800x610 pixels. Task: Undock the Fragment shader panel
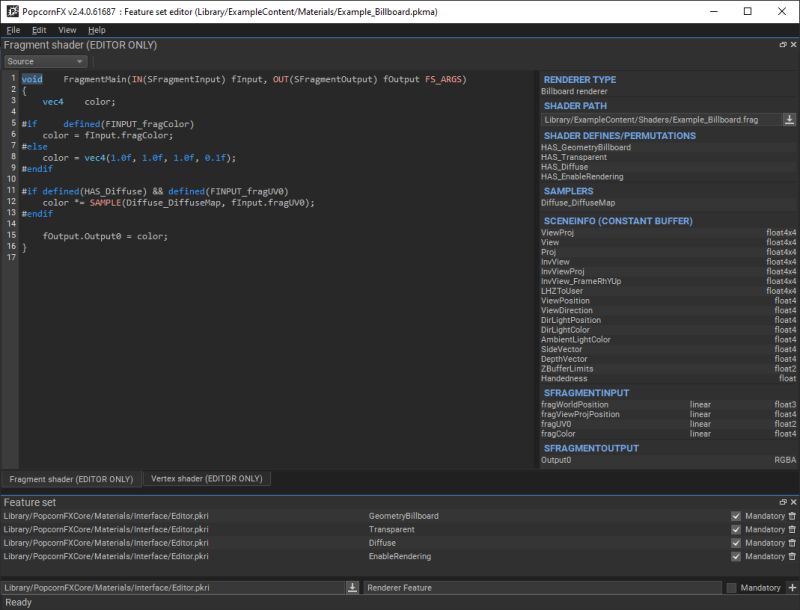(783, 45)
